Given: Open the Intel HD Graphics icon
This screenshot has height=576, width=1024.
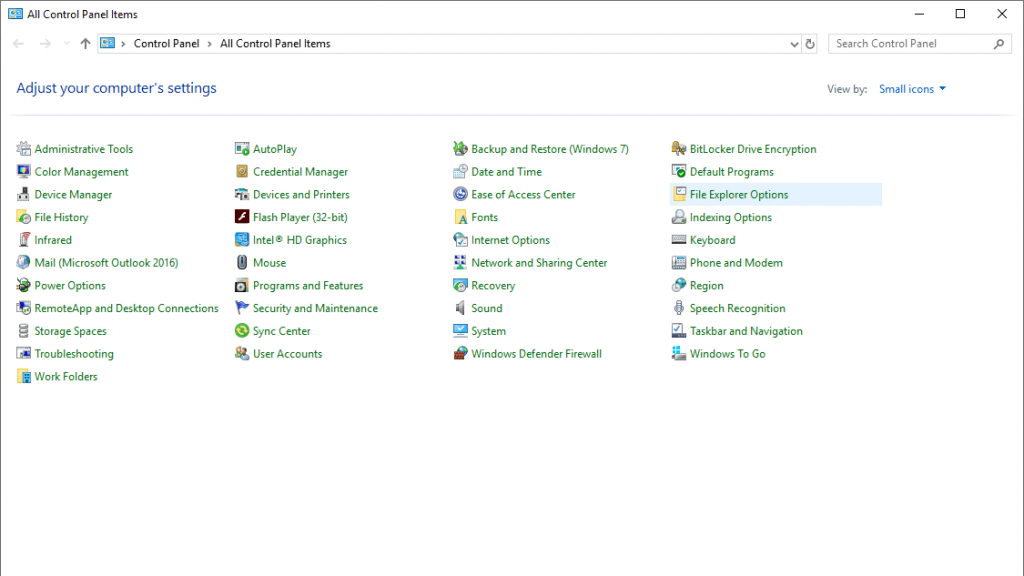Looking at the screenshot, I should 242,240.
